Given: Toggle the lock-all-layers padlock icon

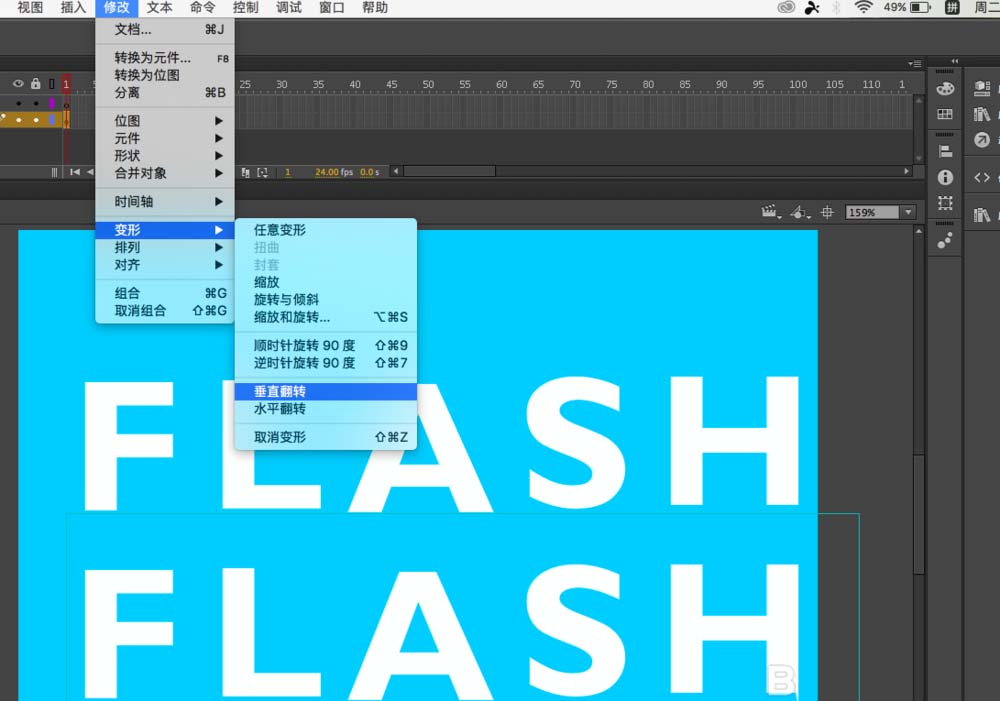Looking at the screenshot, I should pos(36,84).
